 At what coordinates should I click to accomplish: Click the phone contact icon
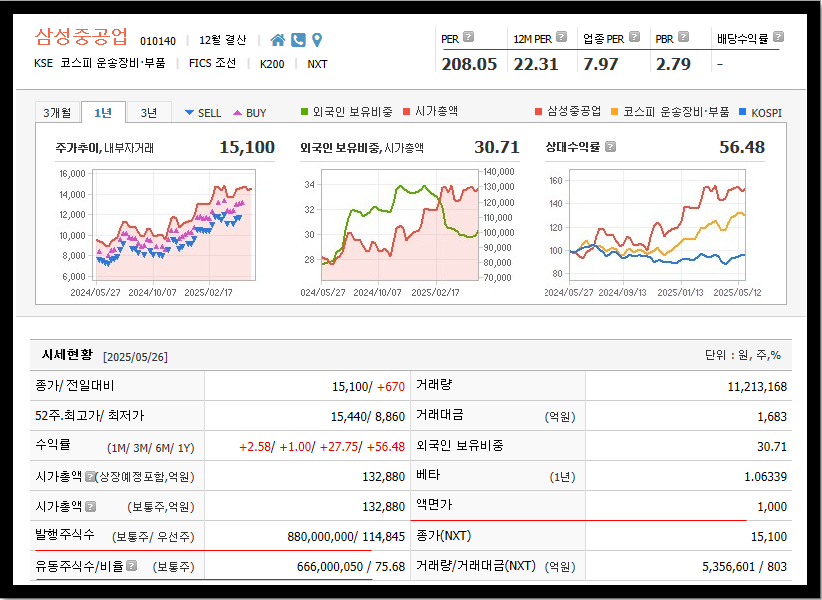point(298,40)
